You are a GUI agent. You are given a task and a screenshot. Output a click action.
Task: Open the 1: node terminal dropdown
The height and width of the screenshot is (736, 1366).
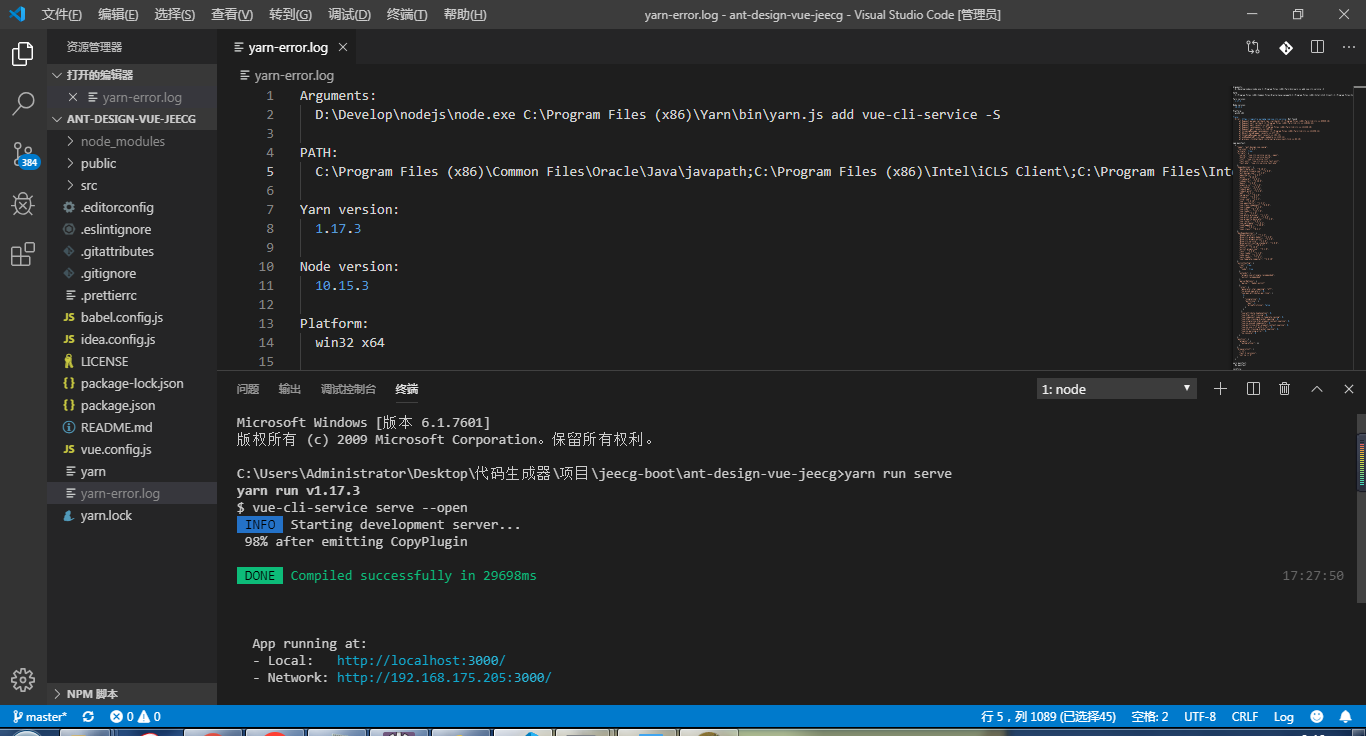coord(1115,388)
